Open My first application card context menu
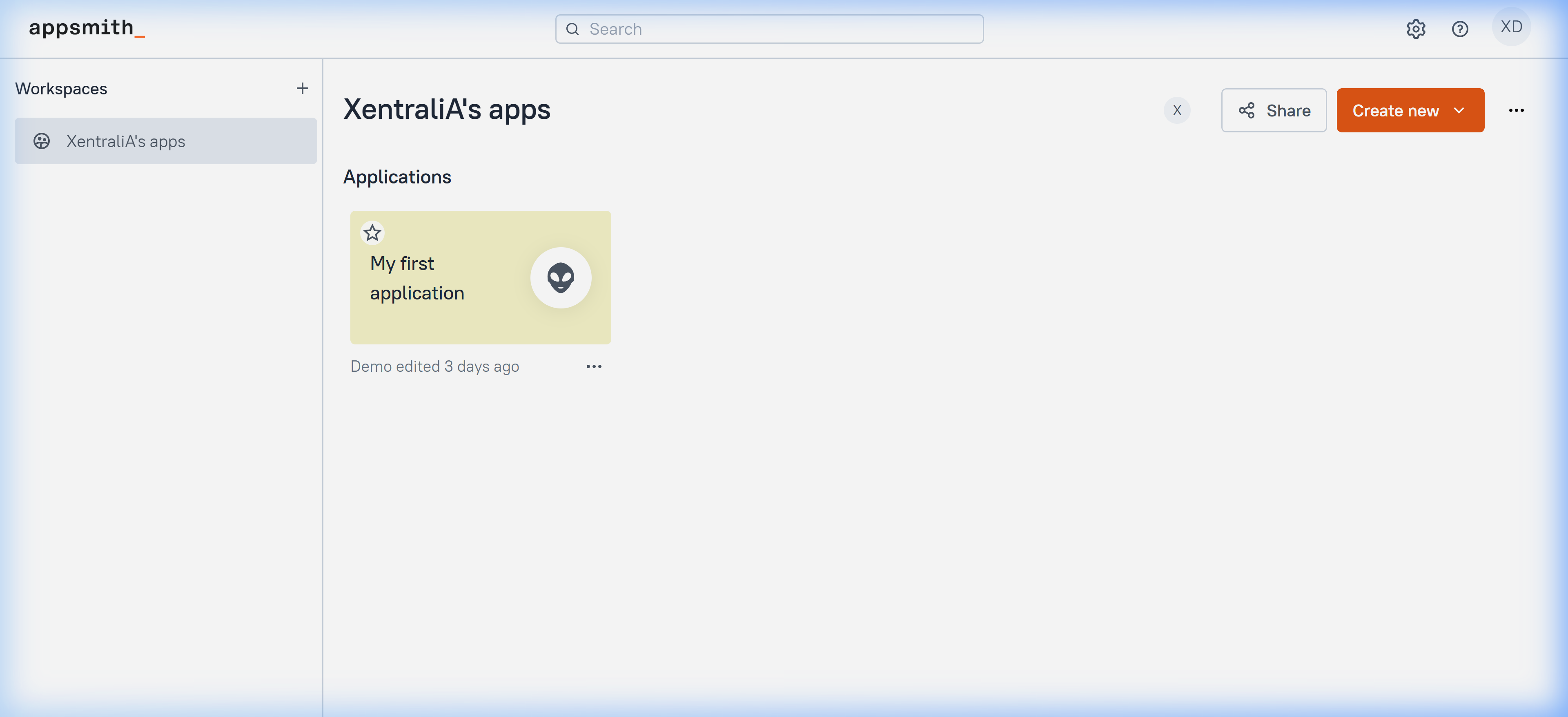 pyautogui.click(x=594, y=366)
